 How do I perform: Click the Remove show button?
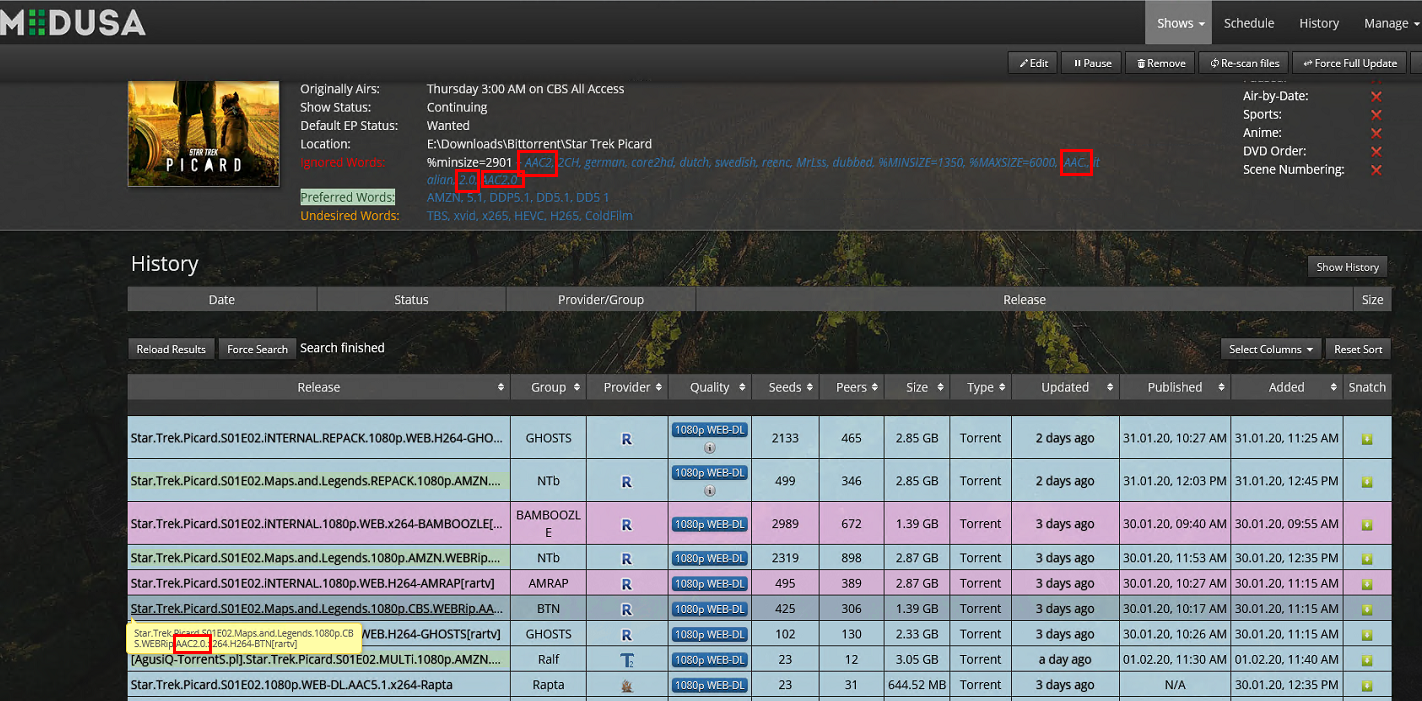(x=1160, y=63)
